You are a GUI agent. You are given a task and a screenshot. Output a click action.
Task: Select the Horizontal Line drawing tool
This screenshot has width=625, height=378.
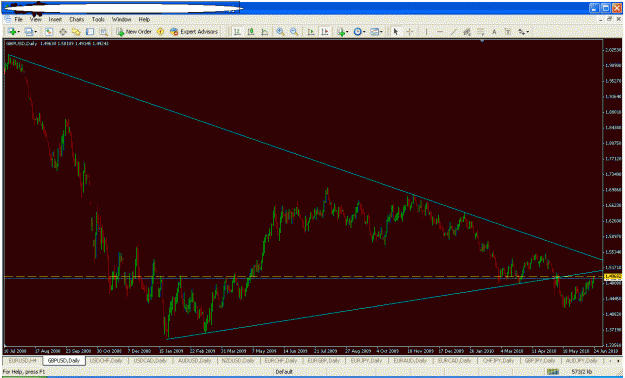point(440,32)
